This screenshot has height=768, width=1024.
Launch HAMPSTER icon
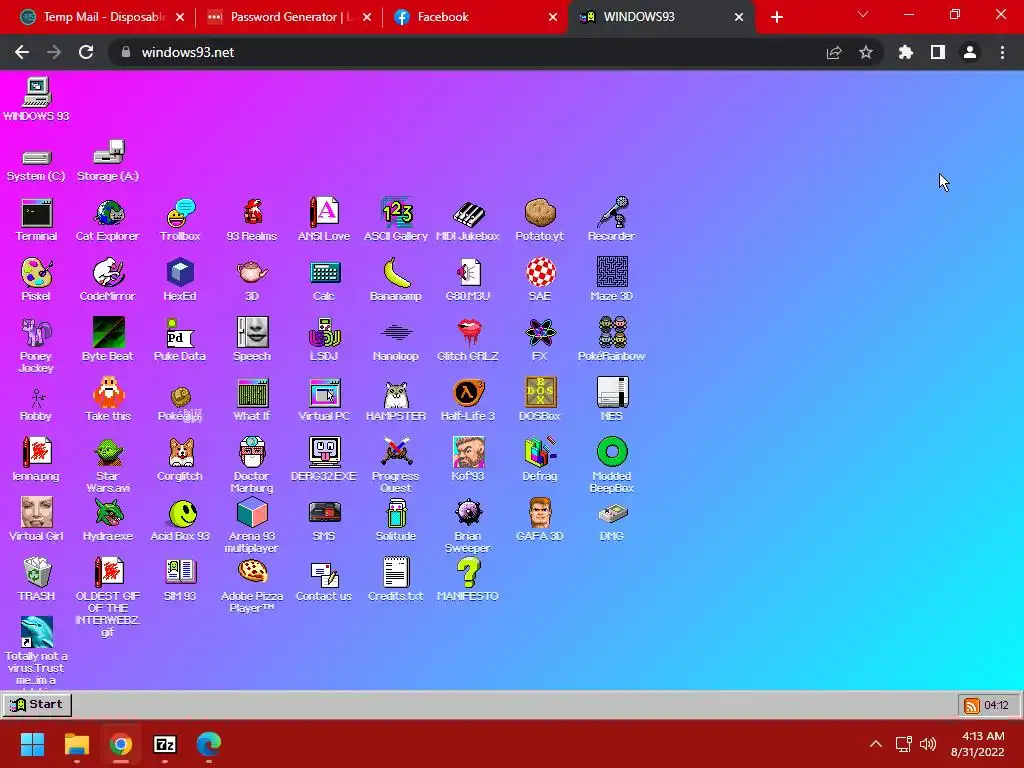396,400
